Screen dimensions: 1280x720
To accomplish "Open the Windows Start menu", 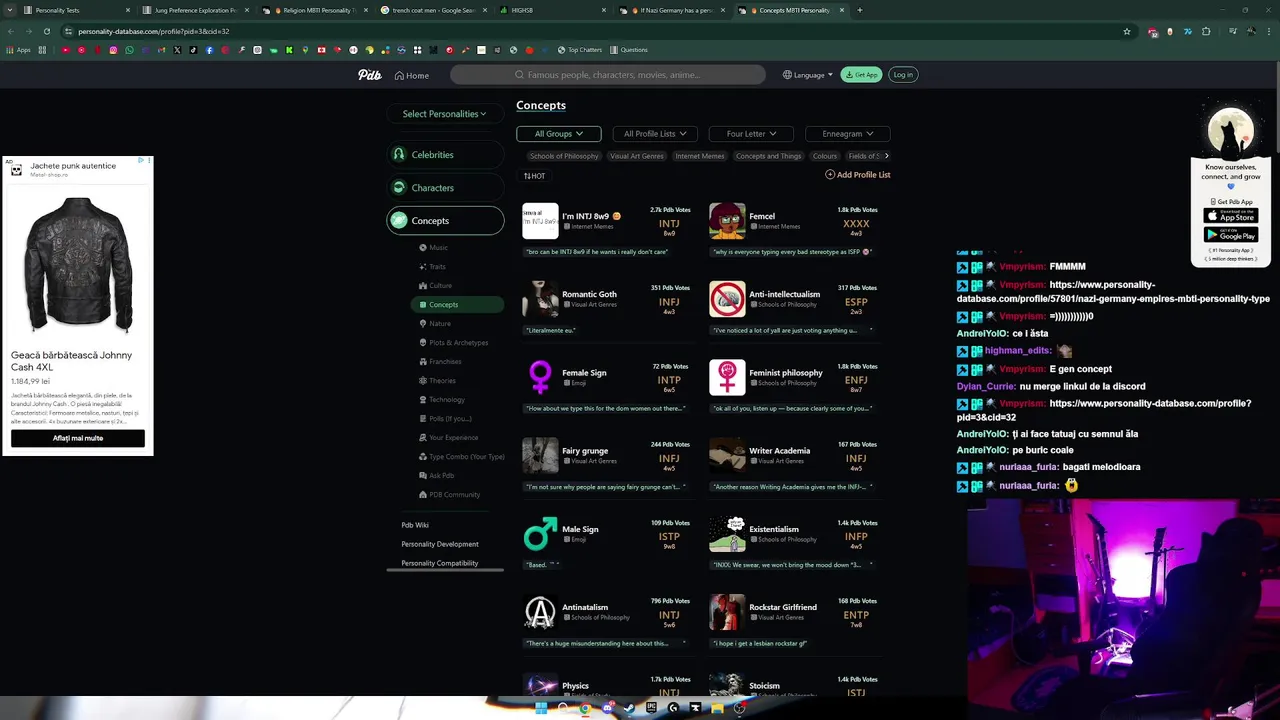I will [x=540, y=708].
